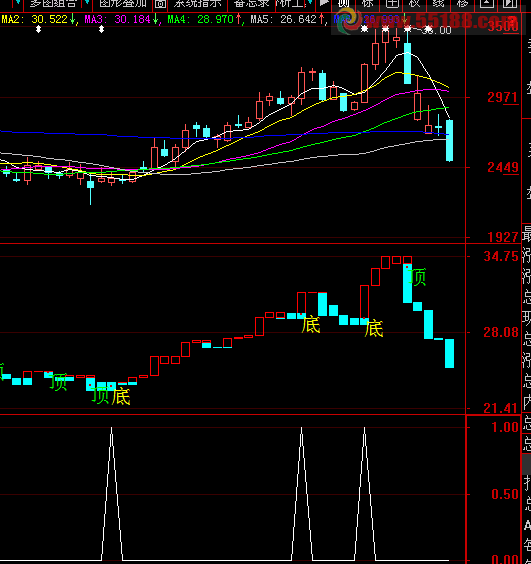Click the white diamond marker under MA2
This screenshot has width=531, height=564.
38,30
